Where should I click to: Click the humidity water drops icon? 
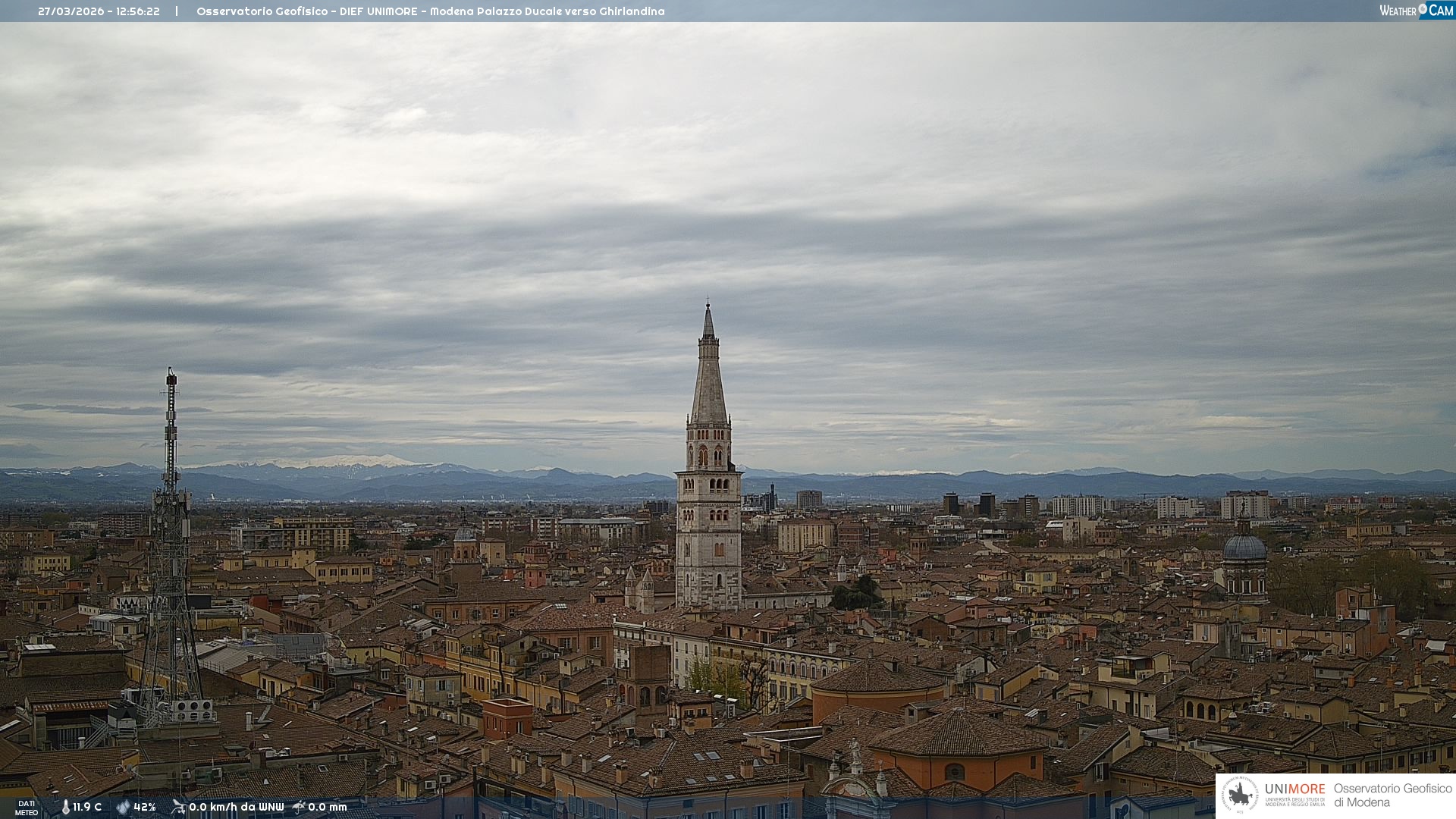(x=123, y=807)
